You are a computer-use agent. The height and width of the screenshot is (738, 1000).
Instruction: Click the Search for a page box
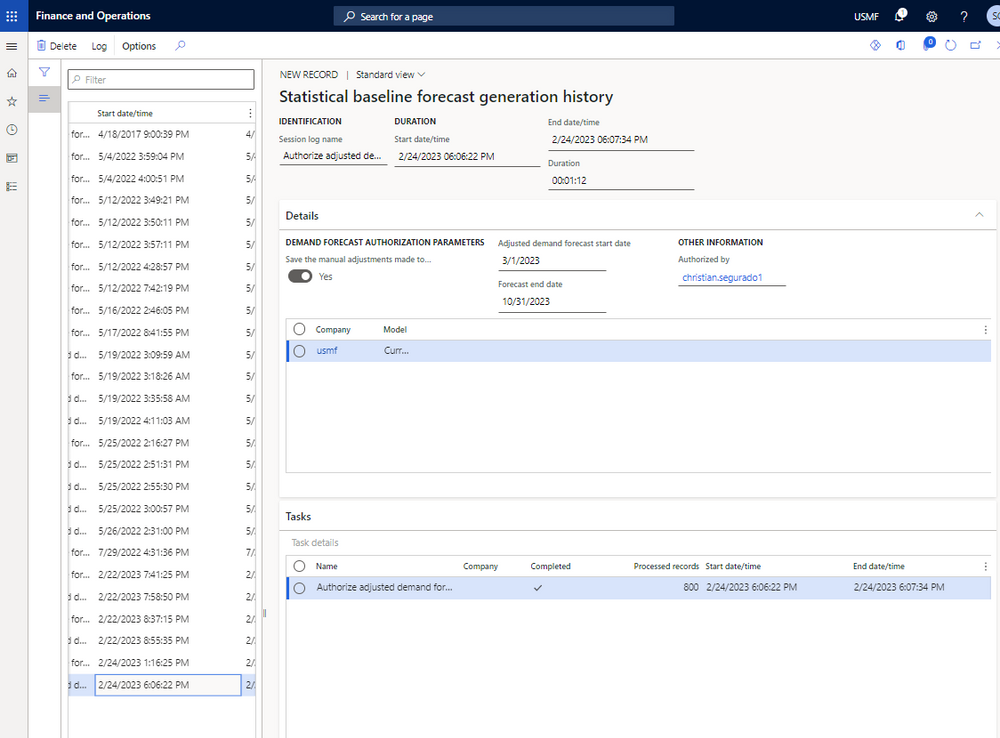(504, 16)
